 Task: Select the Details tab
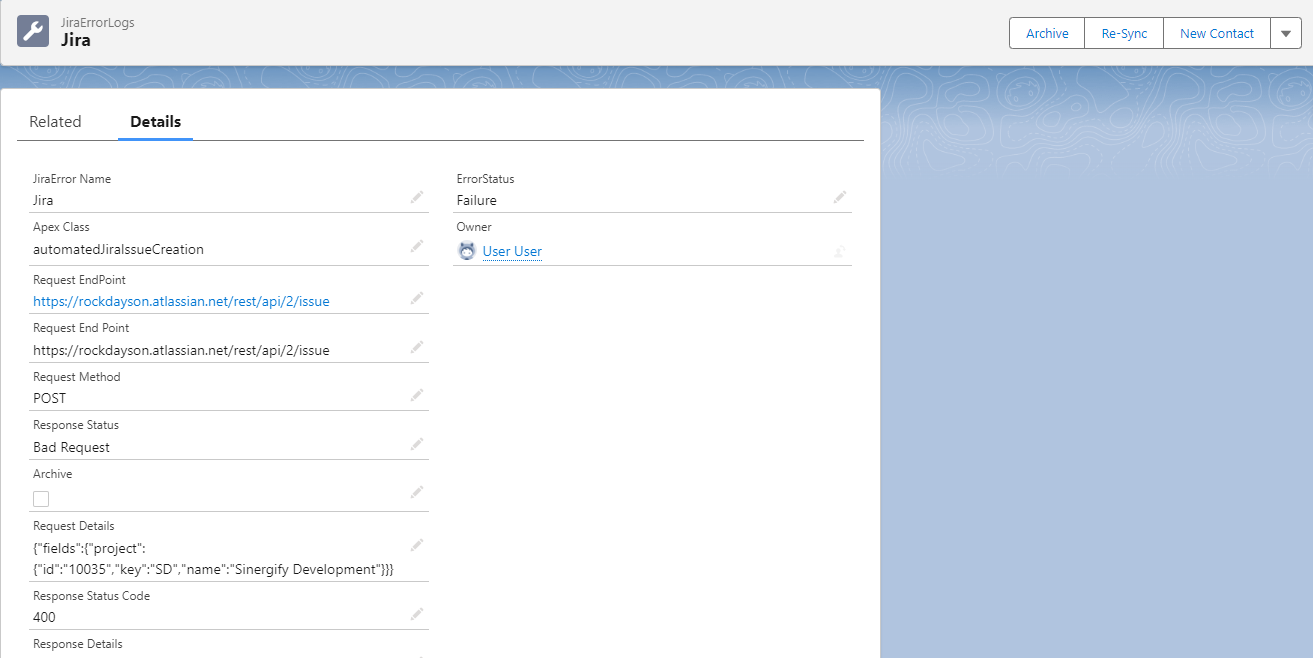[156, 121]
